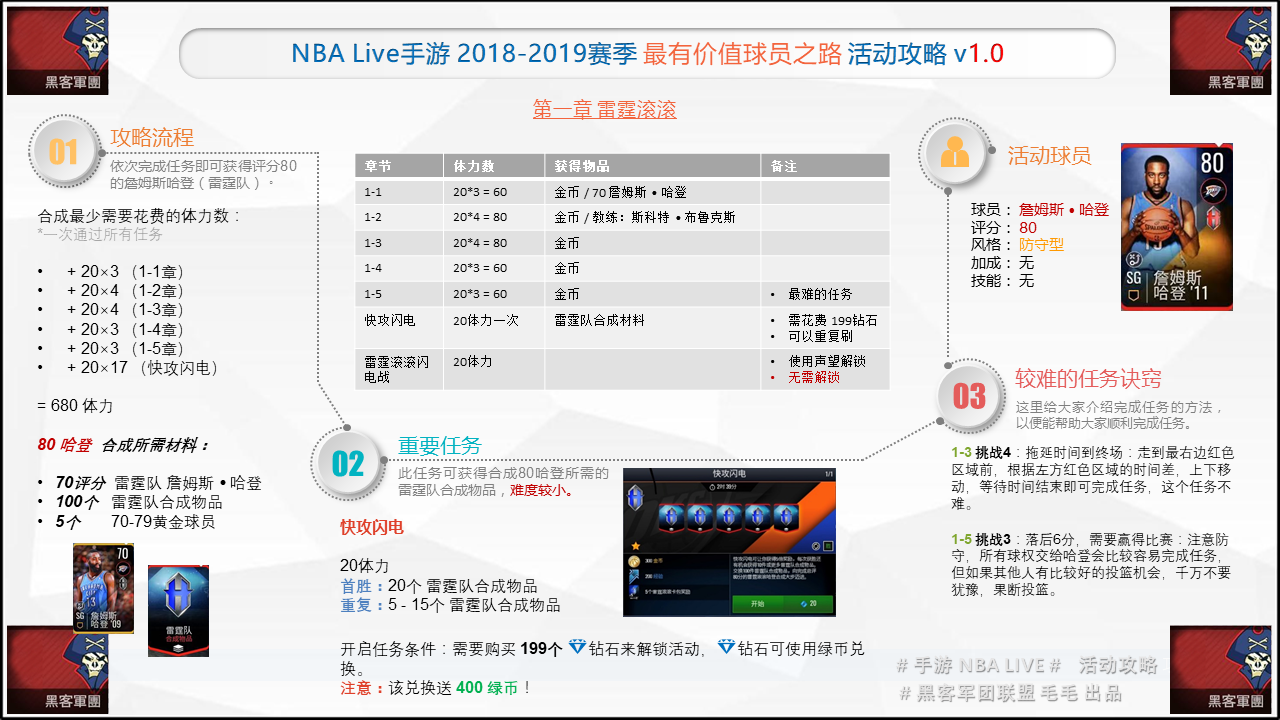
Task: Click the 攻略流程 section heading
Action: (152, 137)
